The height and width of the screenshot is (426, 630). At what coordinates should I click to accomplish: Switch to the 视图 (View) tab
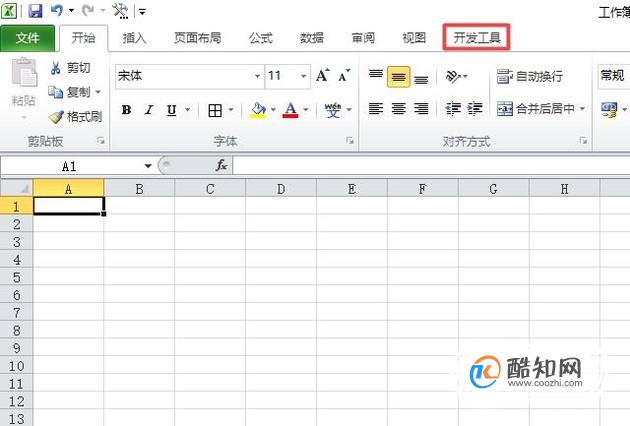(x=414, y=38)
